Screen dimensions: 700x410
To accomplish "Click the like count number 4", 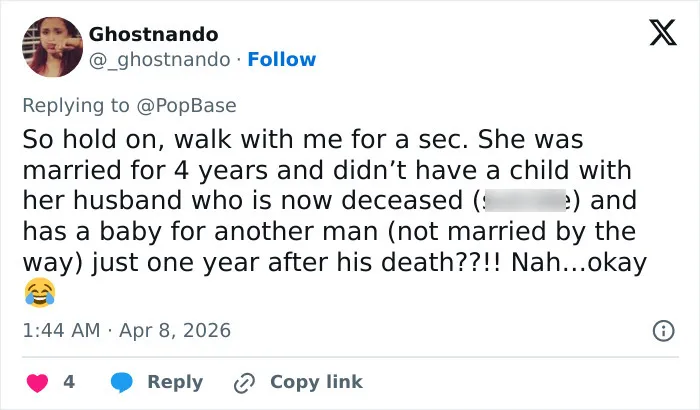I will pyautogui.click(x=69, y=382).
